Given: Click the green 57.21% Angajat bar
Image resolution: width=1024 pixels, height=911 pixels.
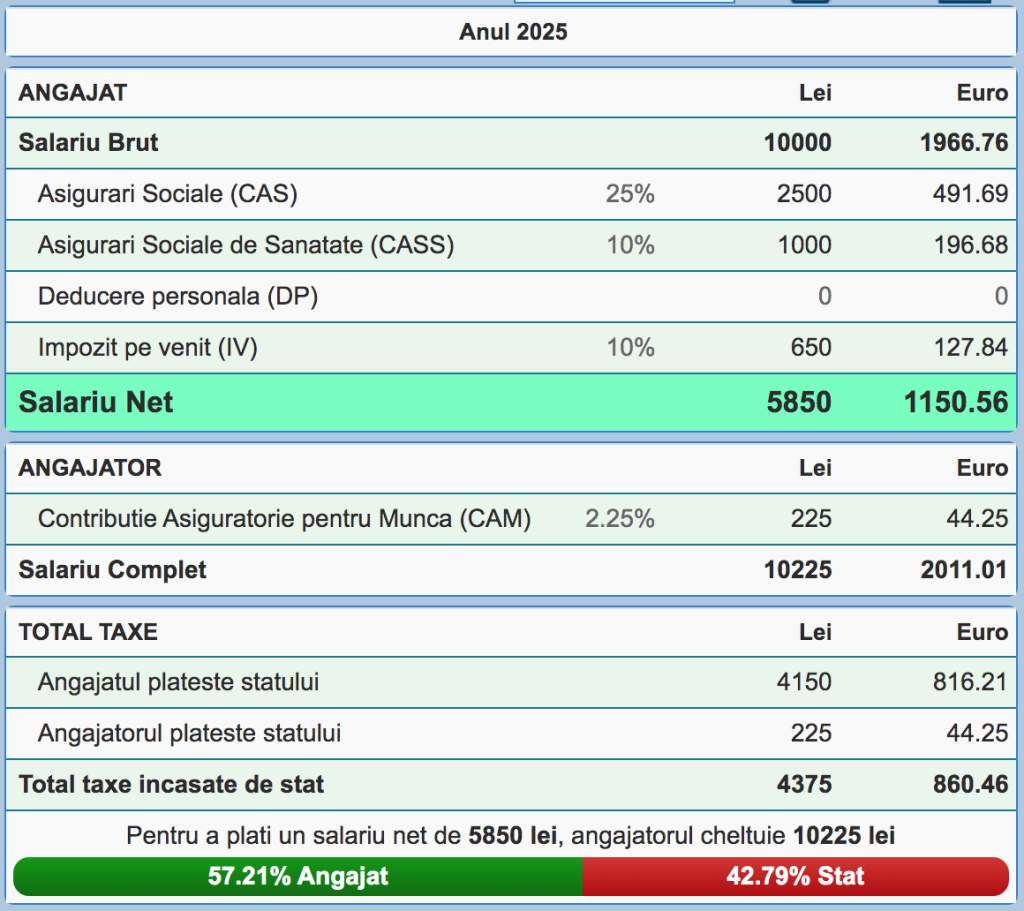Looking at the screenshot, I should (298, 877).
